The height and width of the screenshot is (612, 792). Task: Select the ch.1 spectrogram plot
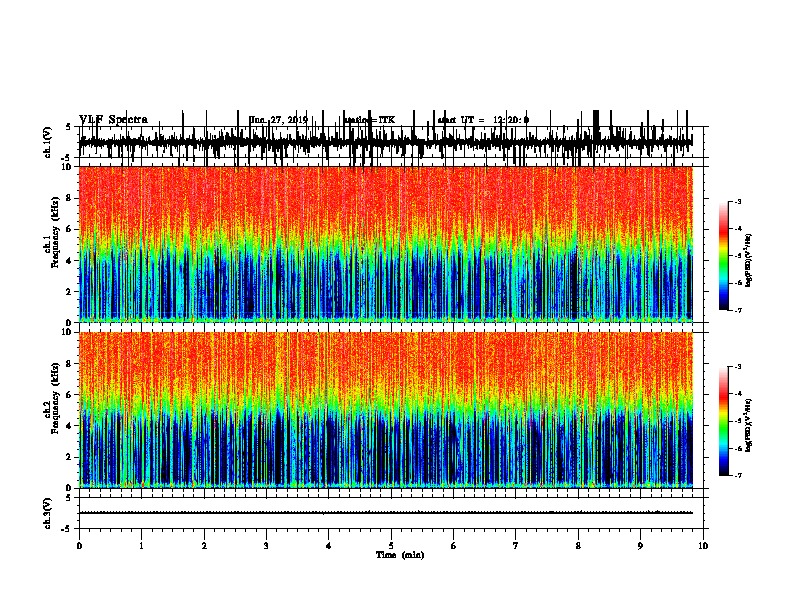tap(385, 244)
